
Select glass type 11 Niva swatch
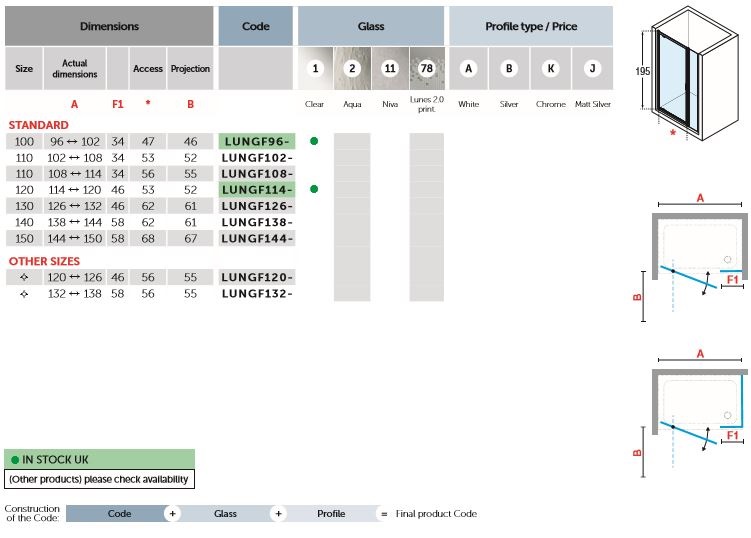(390, 69)
